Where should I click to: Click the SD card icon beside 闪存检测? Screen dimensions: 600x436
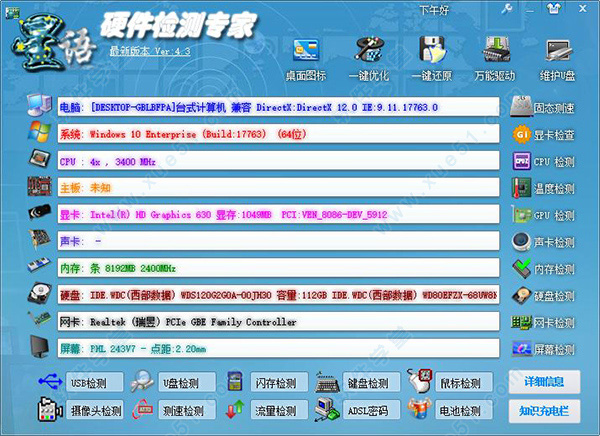coord(235,381)
